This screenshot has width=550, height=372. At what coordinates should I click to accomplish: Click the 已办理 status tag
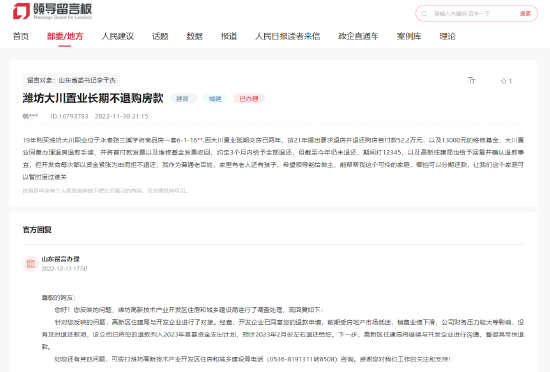(x=249, y=99)
